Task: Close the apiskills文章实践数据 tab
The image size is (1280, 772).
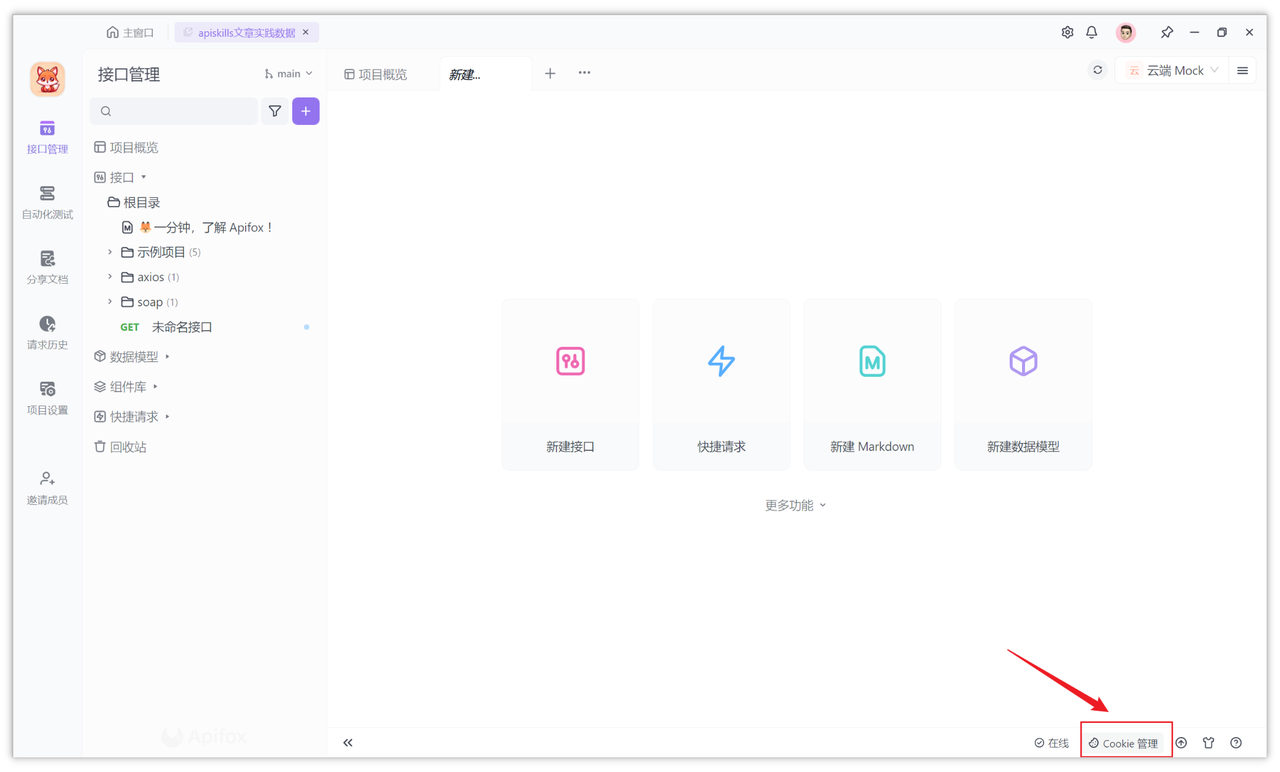Action: 306,32
